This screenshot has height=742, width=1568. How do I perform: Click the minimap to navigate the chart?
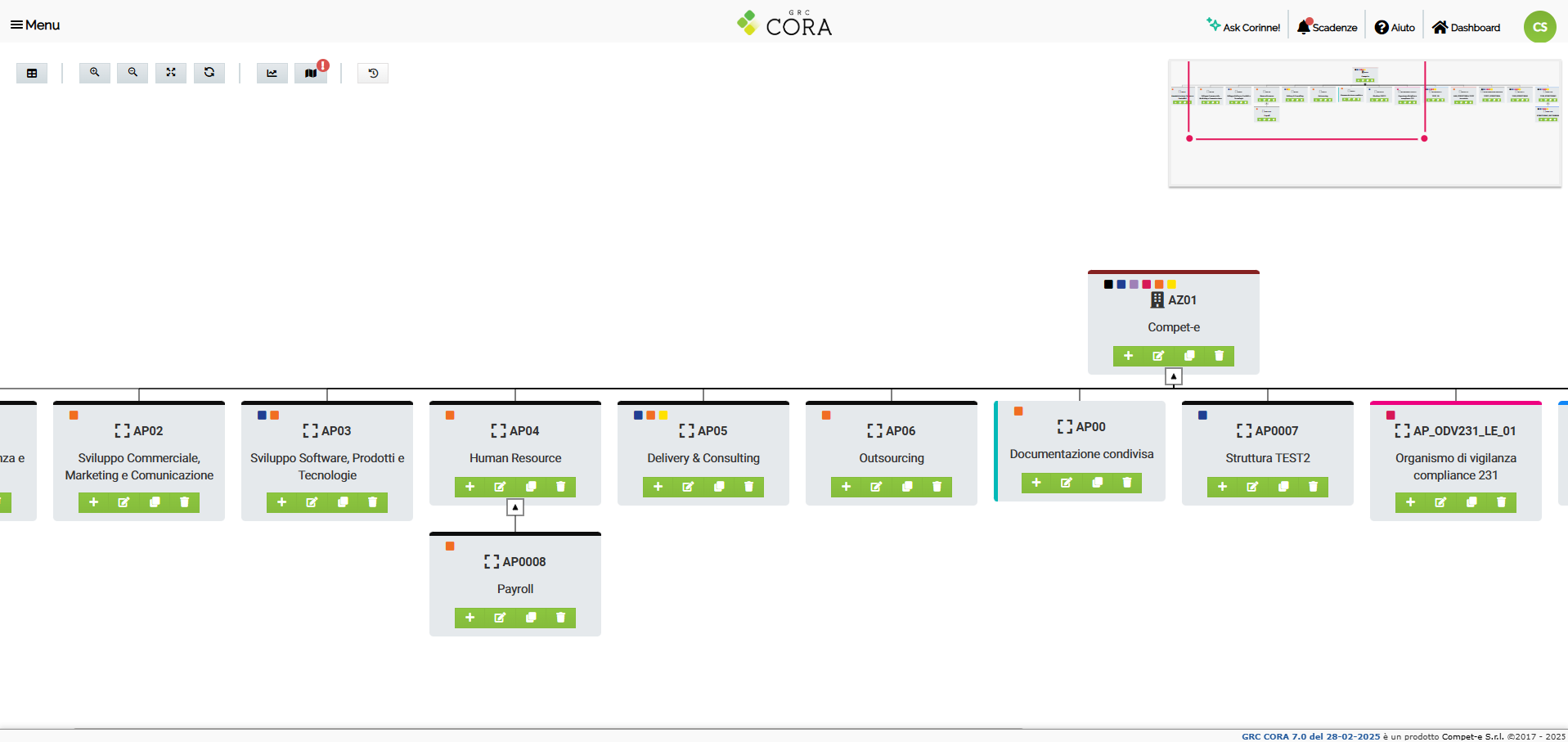point(1364,123)
